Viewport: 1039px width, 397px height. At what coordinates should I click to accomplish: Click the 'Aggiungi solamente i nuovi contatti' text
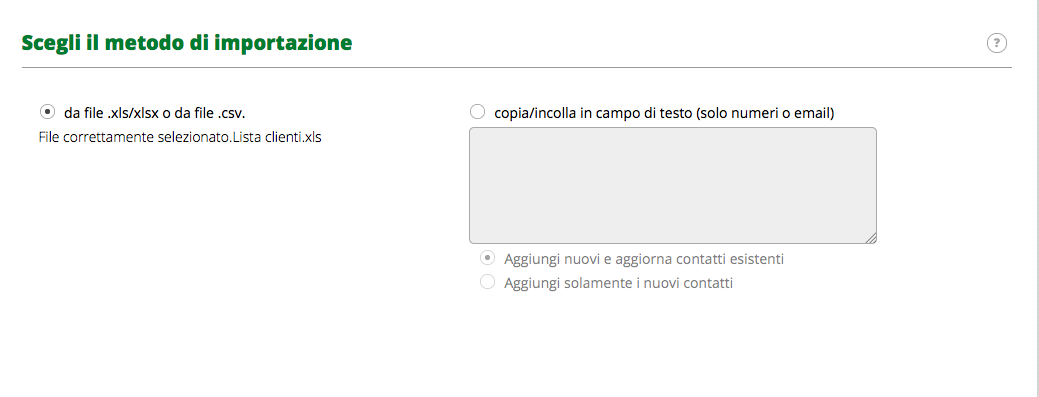[618, 283]
